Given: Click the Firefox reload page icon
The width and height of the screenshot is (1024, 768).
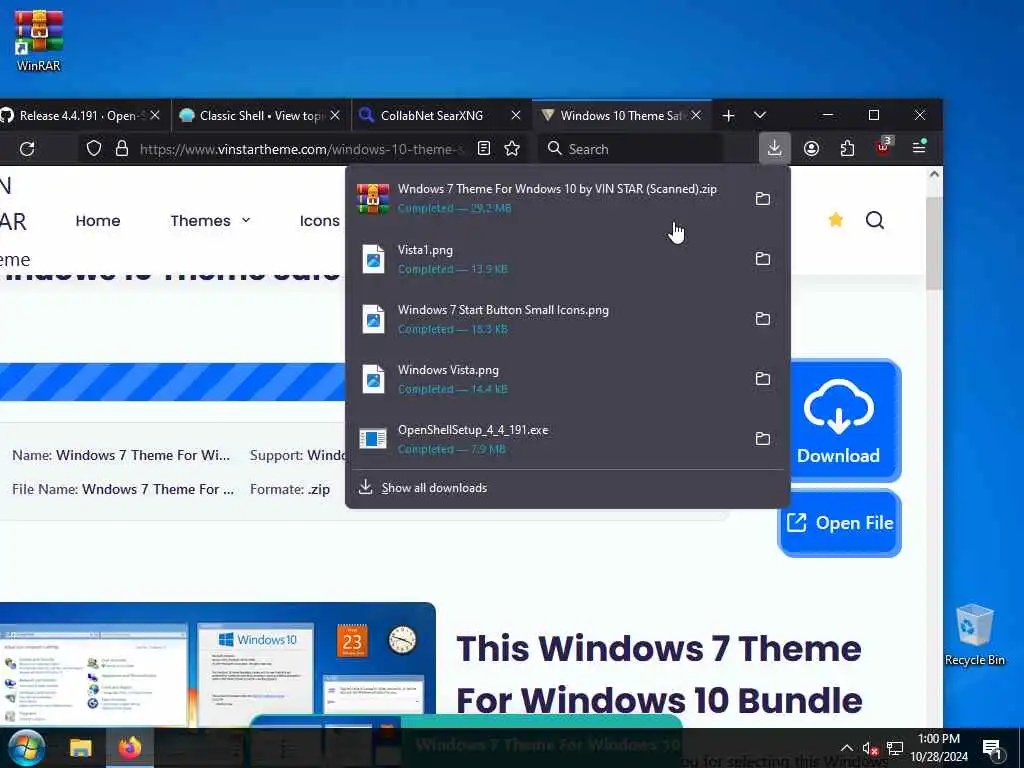Looking at the screenshot, I should point(27,149).
